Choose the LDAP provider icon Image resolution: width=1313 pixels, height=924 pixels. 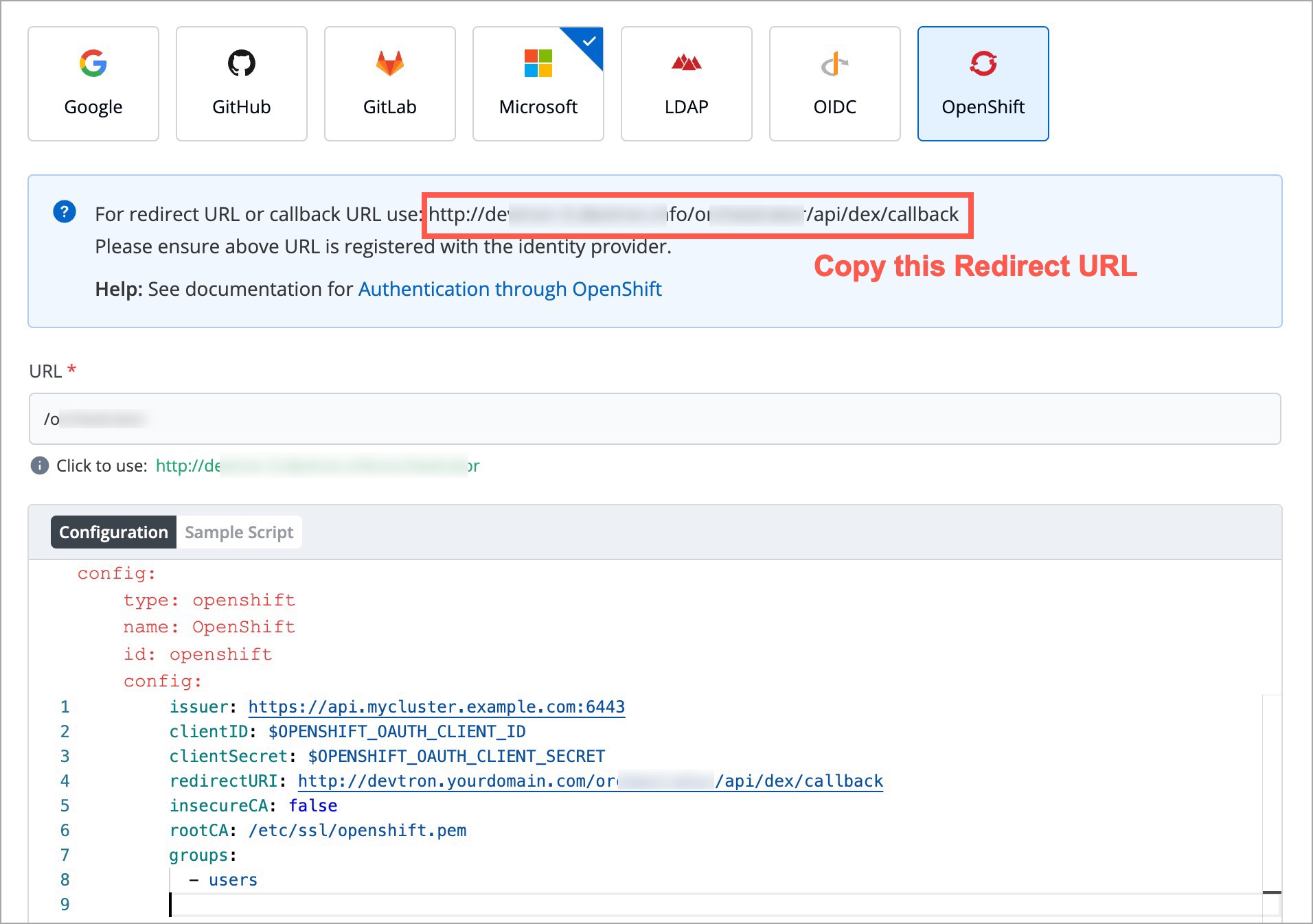686,63
